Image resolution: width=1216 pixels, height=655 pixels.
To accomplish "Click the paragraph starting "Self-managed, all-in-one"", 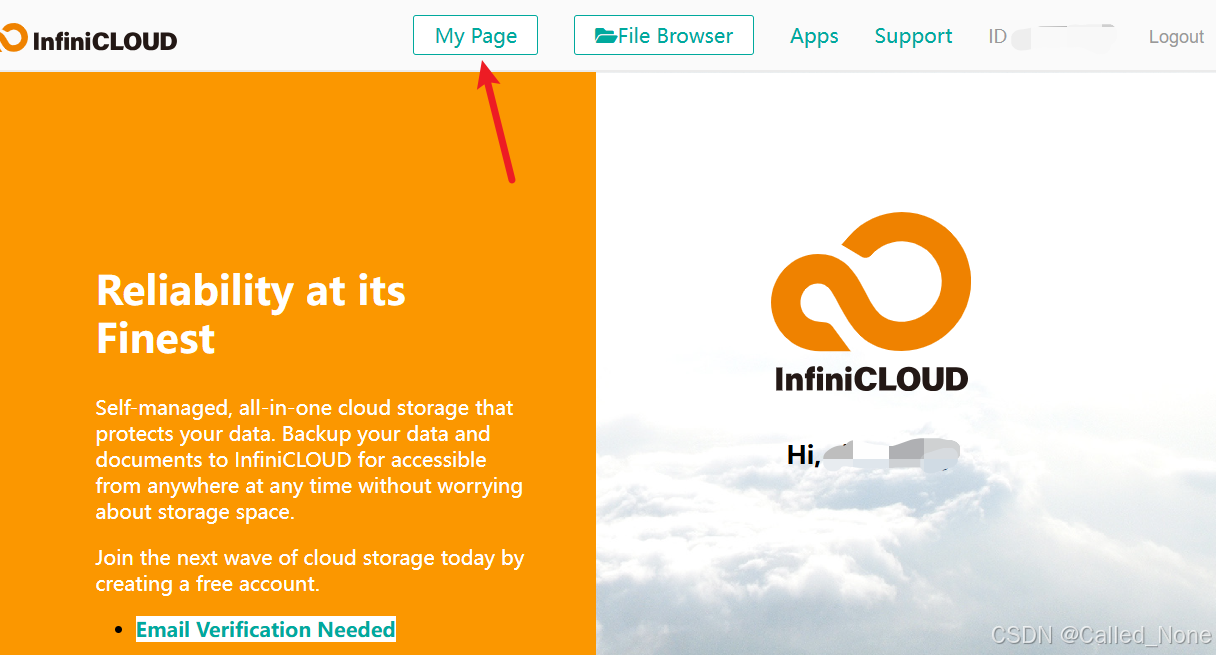I will (x=309, y=460).
